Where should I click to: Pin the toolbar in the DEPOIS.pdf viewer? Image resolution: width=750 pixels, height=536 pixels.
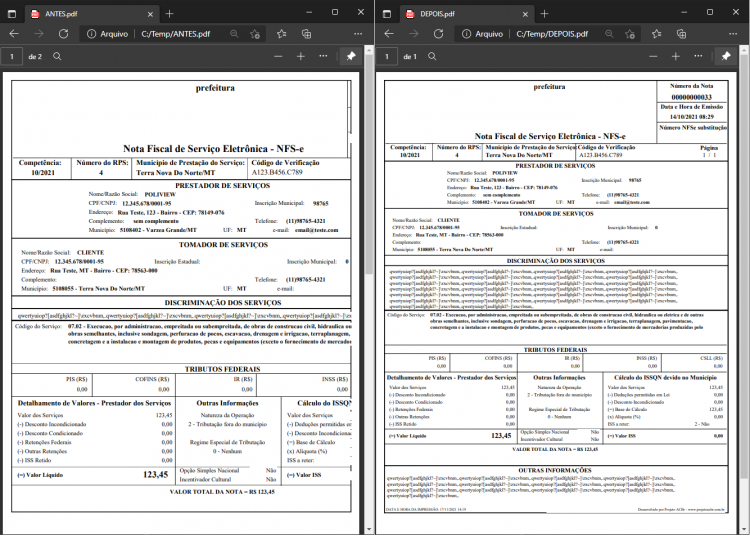tap(726, 56)
